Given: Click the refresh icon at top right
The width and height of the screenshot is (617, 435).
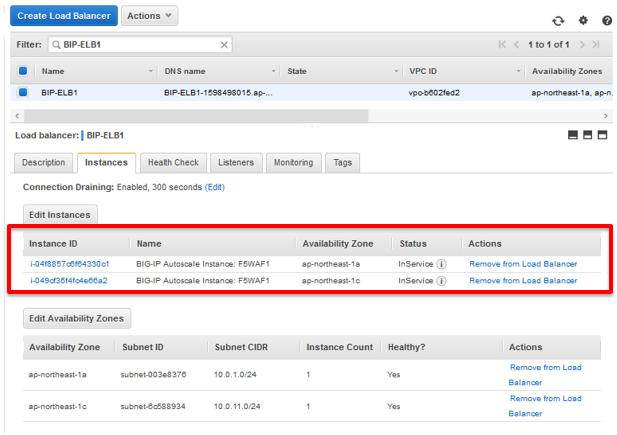Looking at the screenshot, I should coord(558,20).
